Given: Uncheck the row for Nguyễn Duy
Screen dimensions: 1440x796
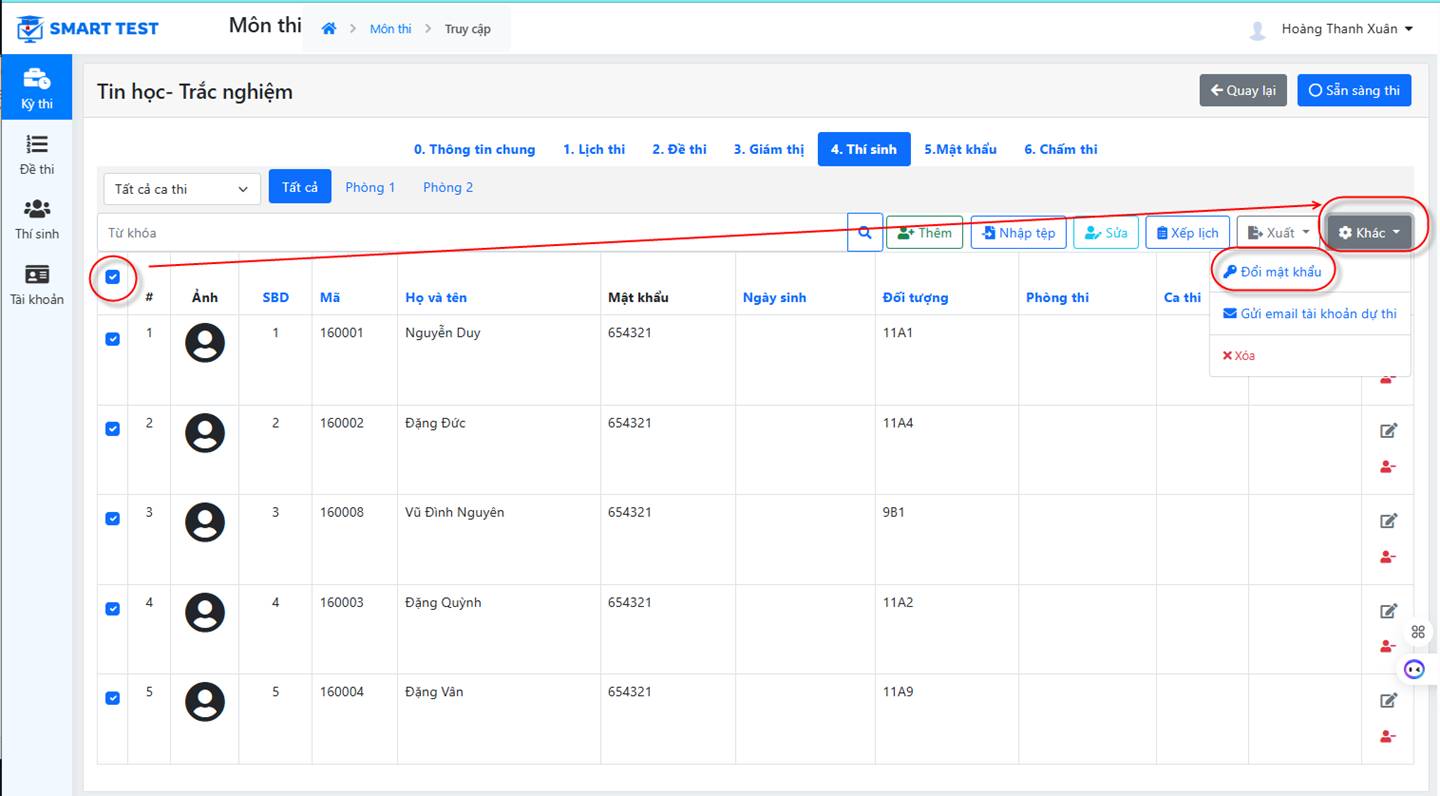Looking at the screenshot, I should (113, 339).
